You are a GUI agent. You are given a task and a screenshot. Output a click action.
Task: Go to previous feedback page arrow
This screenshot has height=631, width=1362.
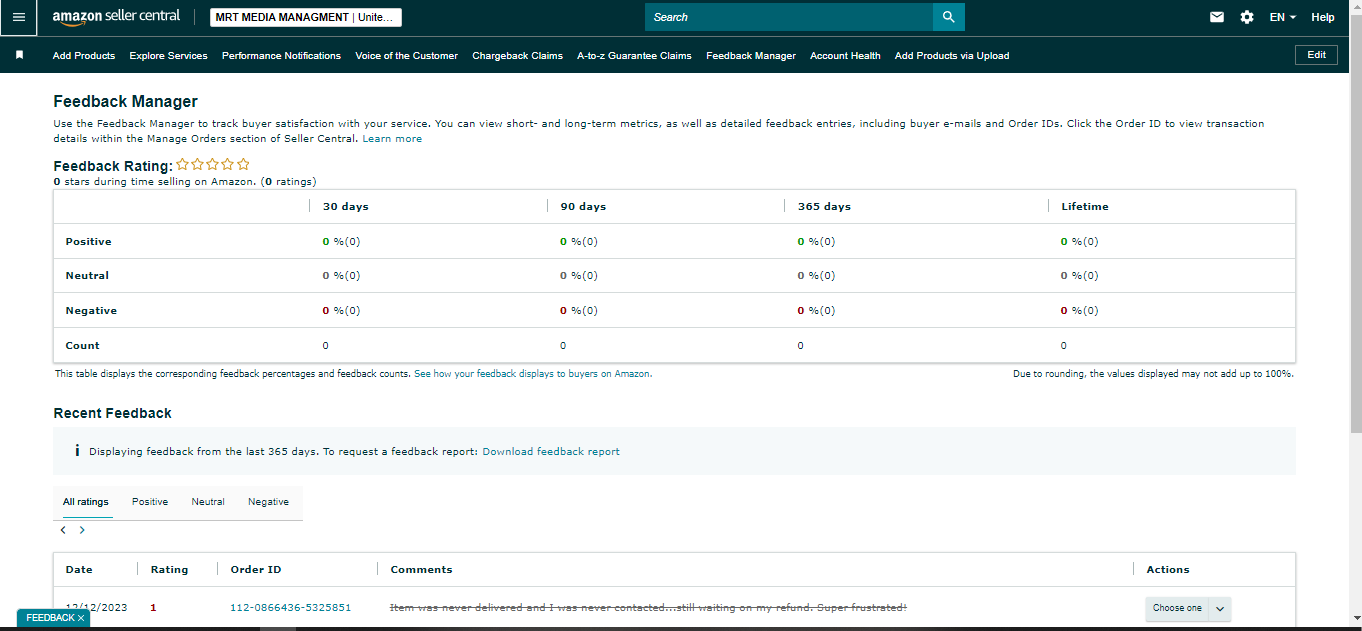[63, 530]
